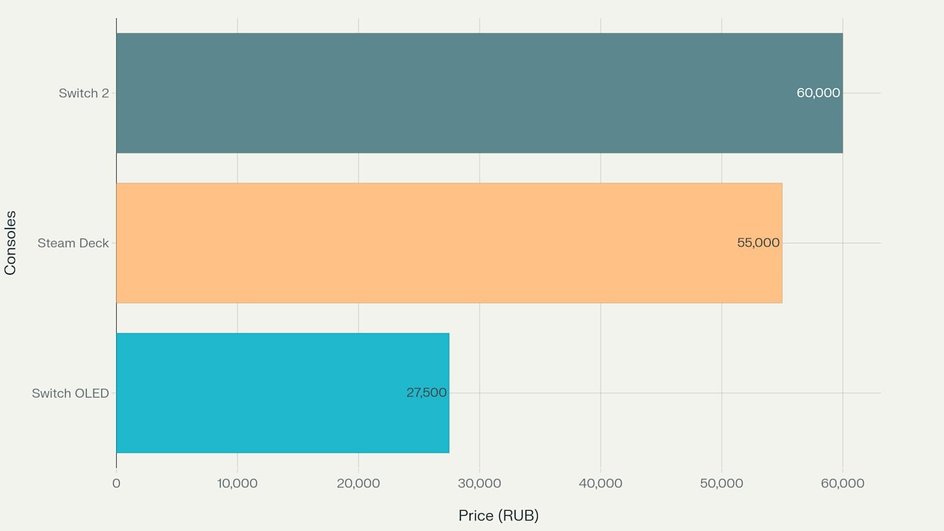This screenshot has height=531, width=944.
Task: Click the Price (RUB) axis title
Action: pos(498,515)
